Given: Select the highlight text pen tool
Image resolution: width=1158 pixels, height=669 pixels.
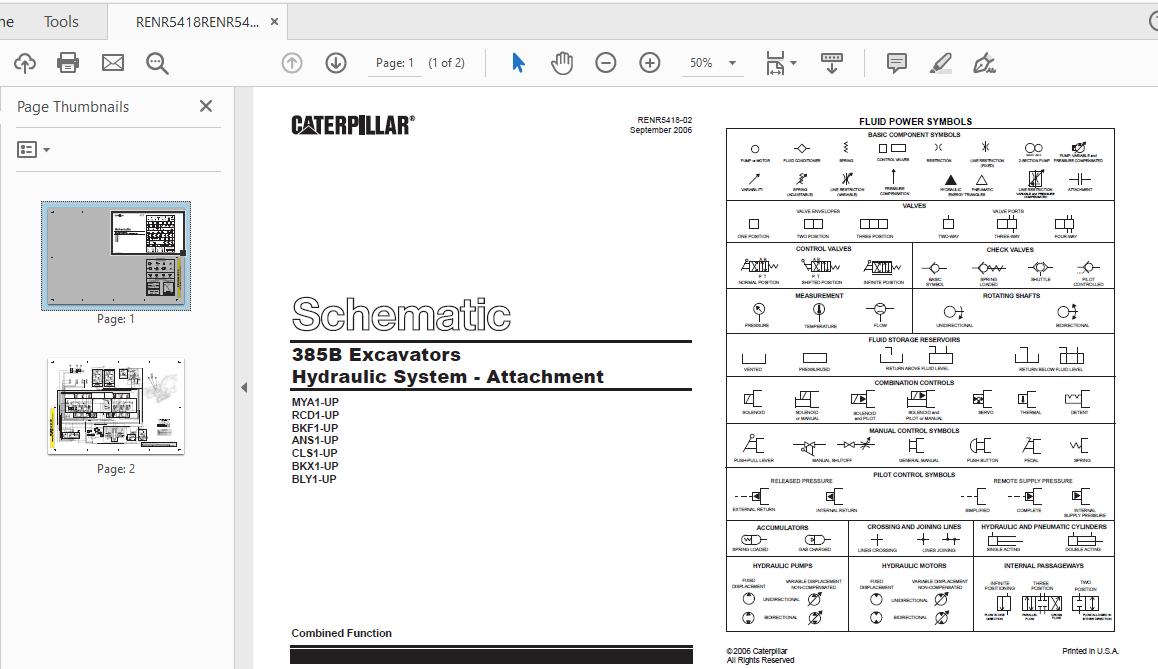Looking at the screenshot, I should coord(941,63).
